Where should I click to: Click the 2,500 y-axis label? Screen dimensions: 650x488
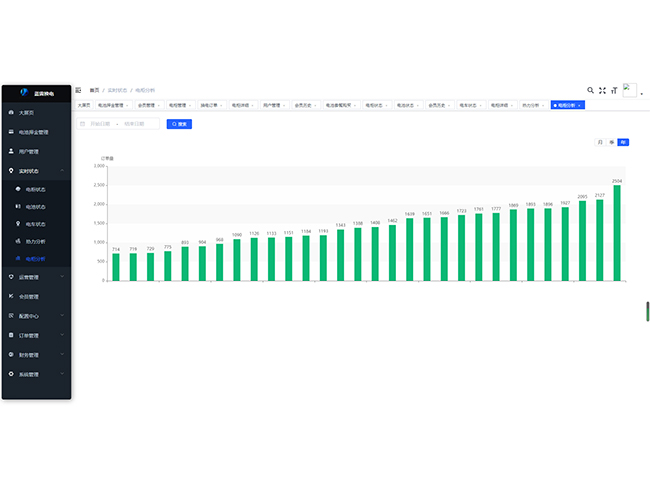coord(99,185)
